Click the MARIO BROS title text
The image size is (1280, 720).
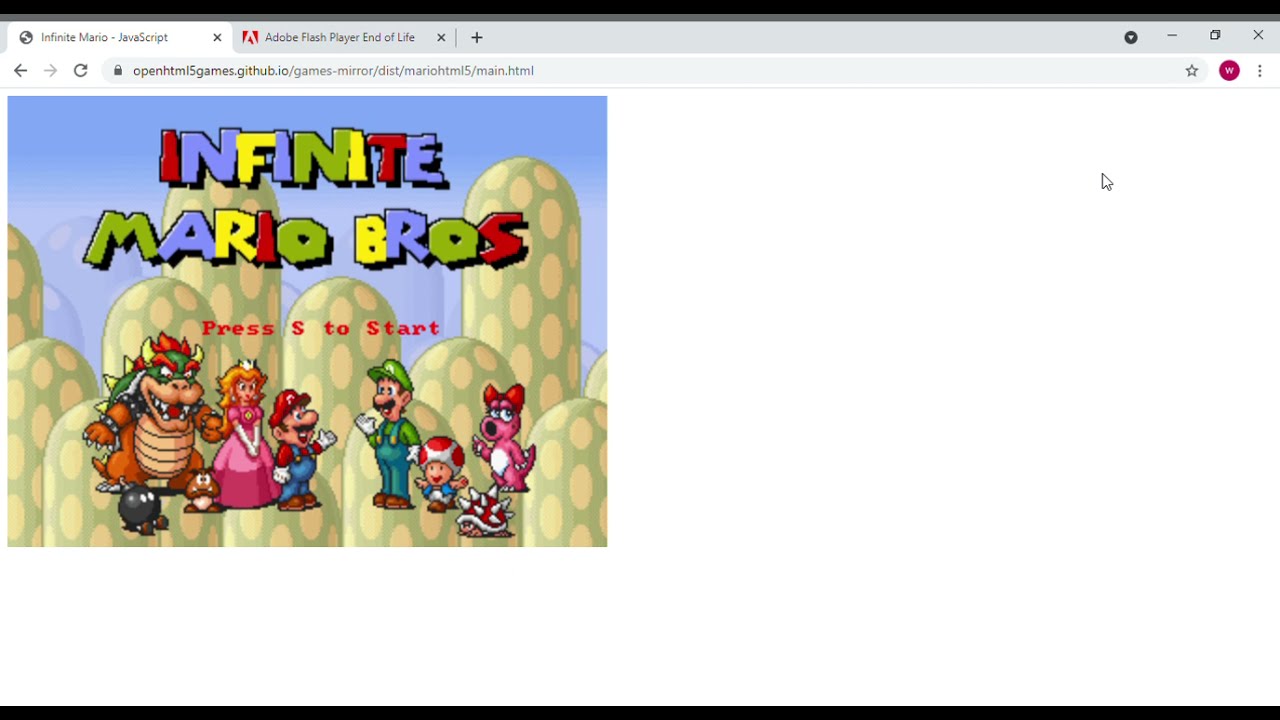pos(306,239)
